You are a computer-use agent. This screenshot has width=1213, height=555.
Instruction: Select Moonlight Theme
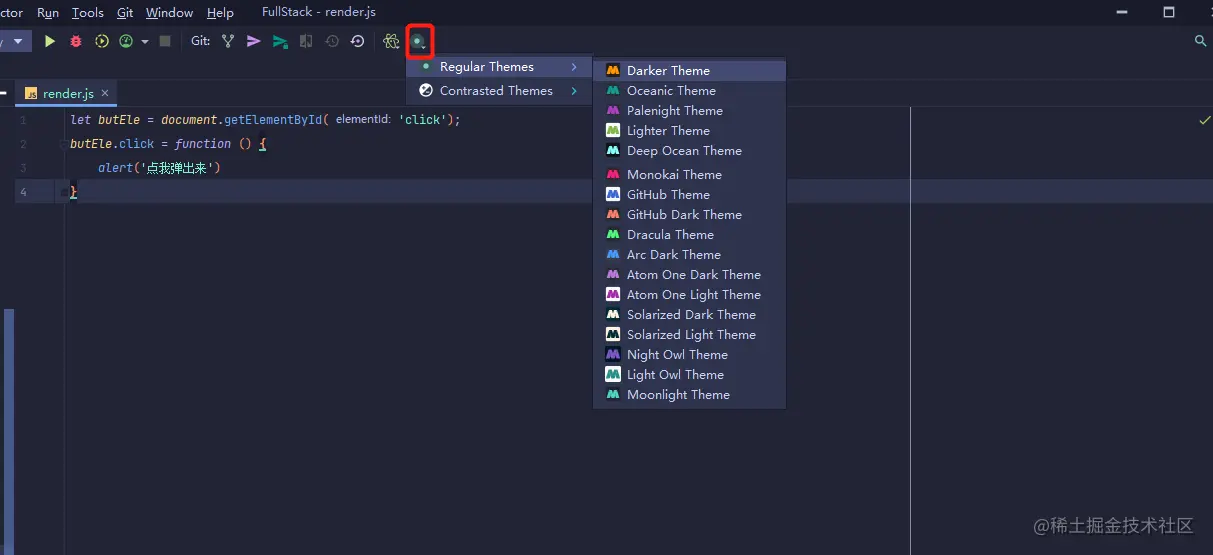689,395
